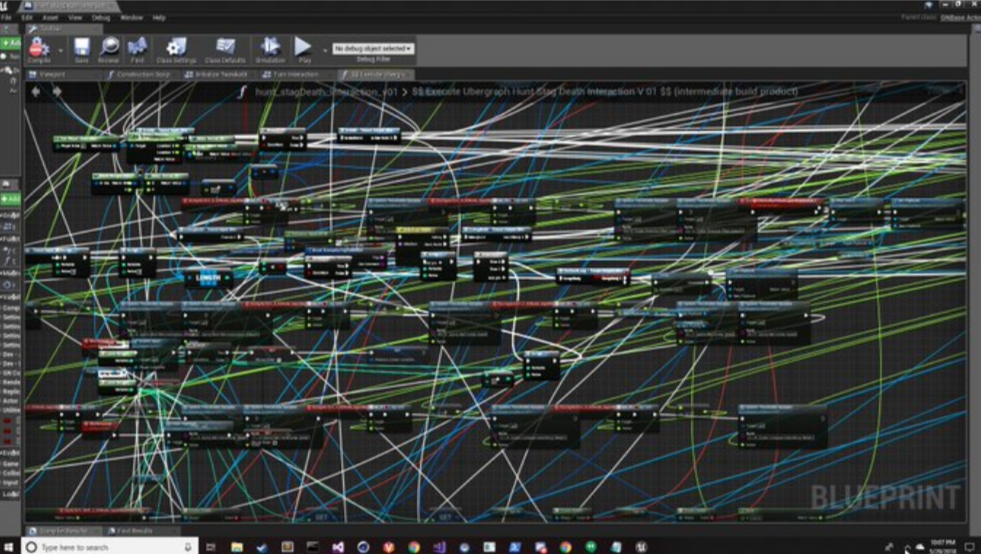Click the green Add button in left panel
This screenshot has height=554, width=981.
(10, 43)
